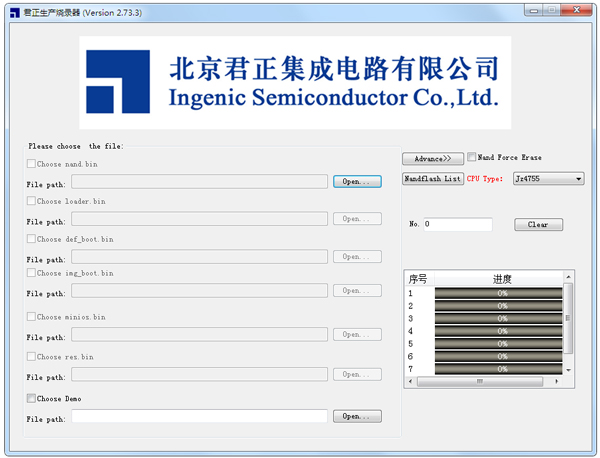This screenshot has height=458, width=600.
Task: Tick the Choose img_boot.bin checkbox
Action: (x=31, y=273)
